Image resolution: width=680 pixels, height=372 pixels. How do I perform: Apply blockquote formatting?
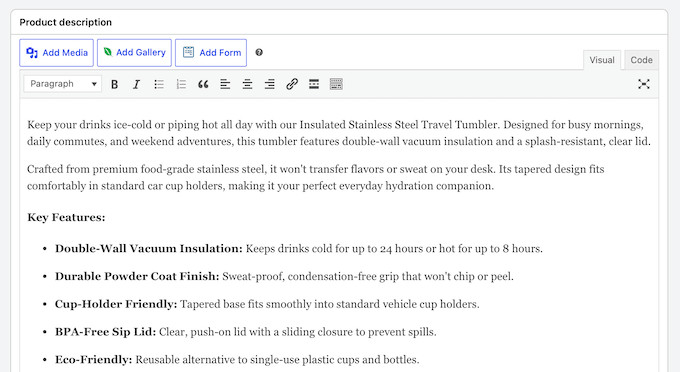pyautogui.click(x=203, y=84)
